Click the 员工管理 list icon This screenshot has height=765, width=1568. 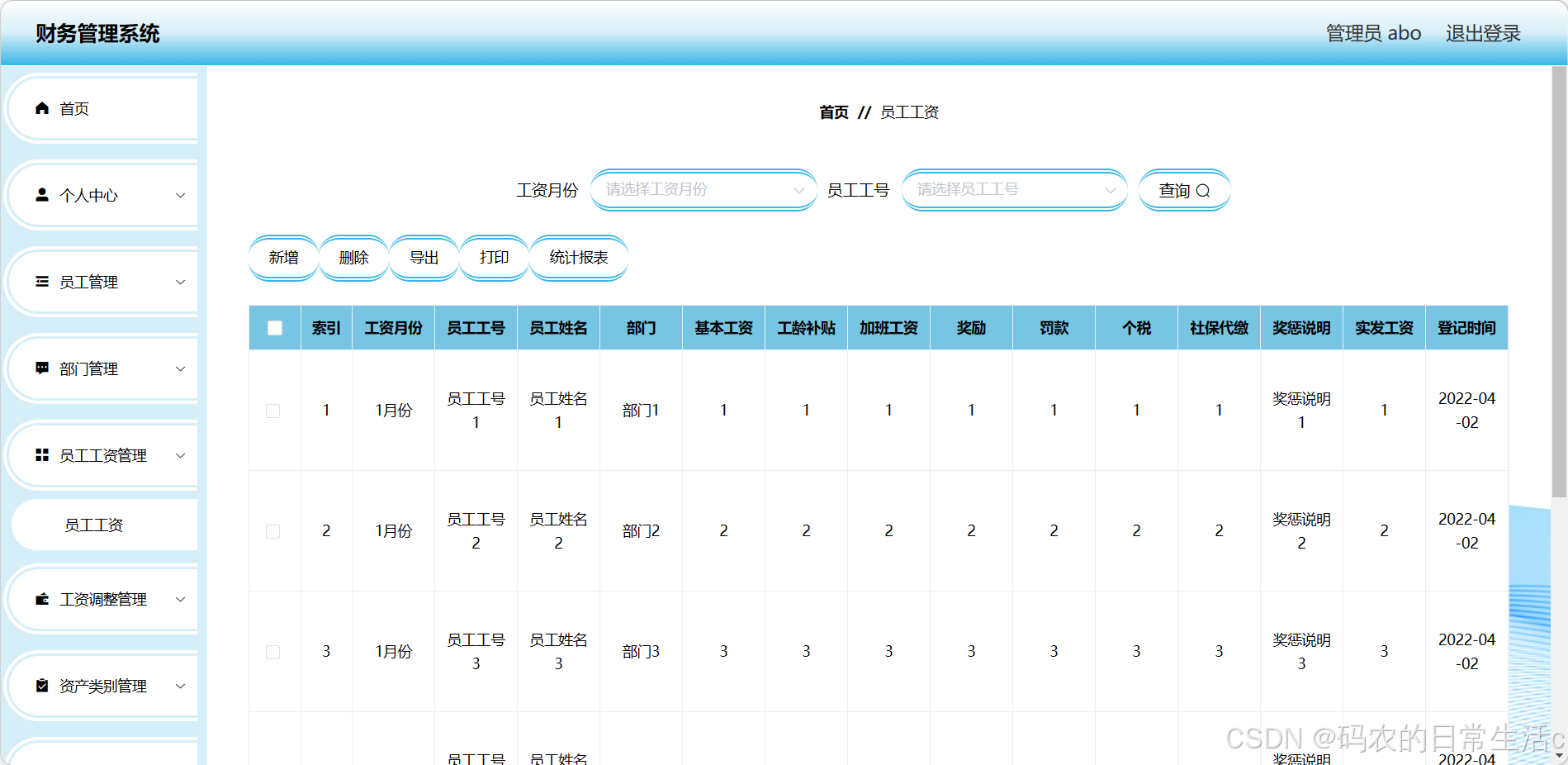pos(41,282)
